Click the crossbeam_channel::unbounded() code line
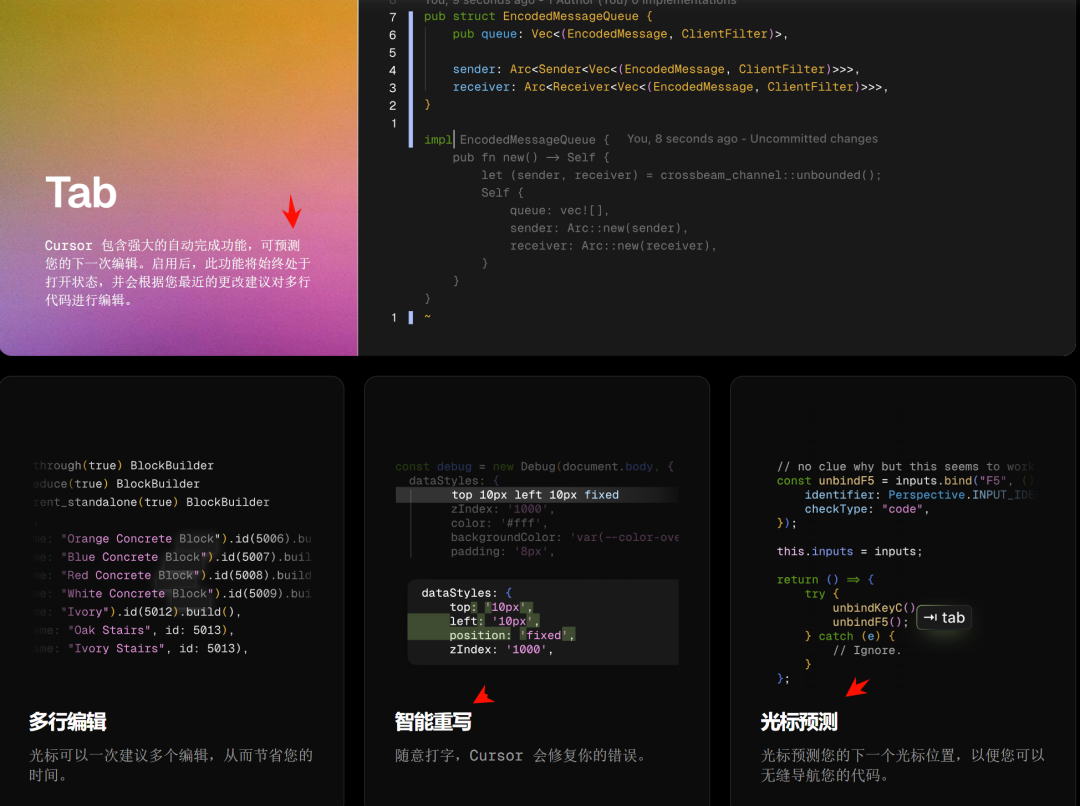The width and height of the screenshot is (1080, 806). (x=681, y=175)
